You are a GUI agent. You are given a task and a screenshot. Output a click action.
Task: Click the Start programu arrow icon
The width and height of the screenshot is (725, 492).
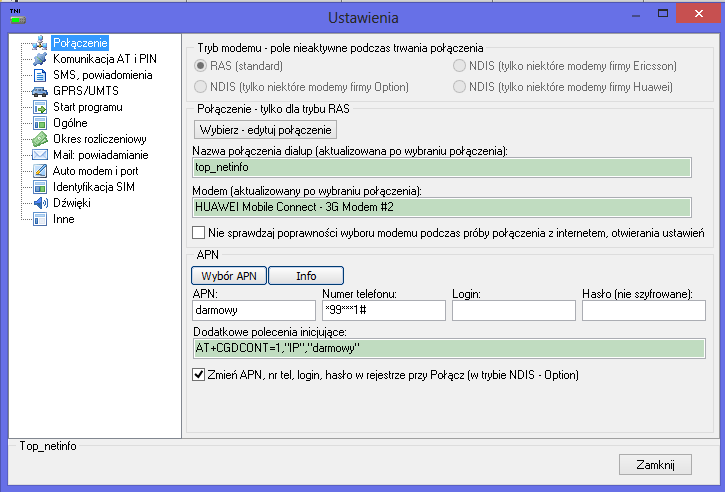point(40,107)
